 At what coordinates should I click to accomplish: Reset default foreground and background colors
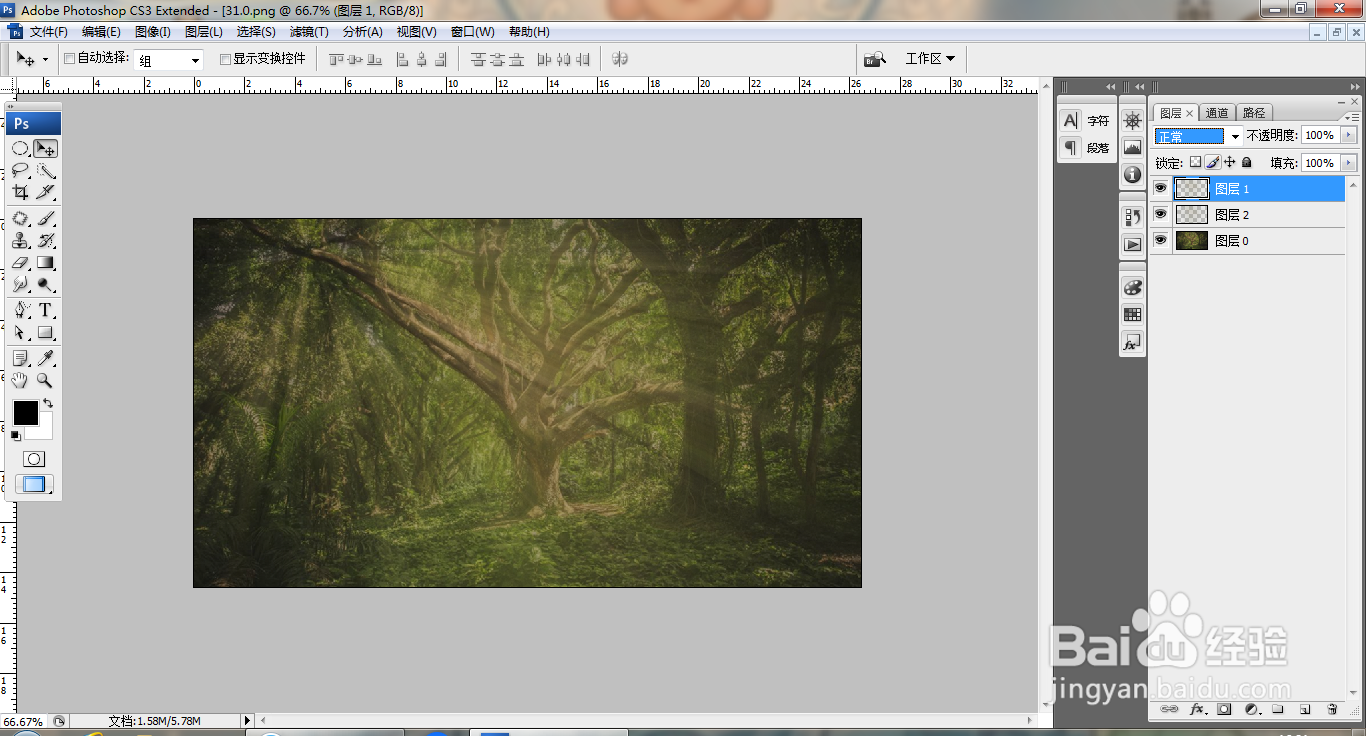pyautogui.click(x=16, y=436)
